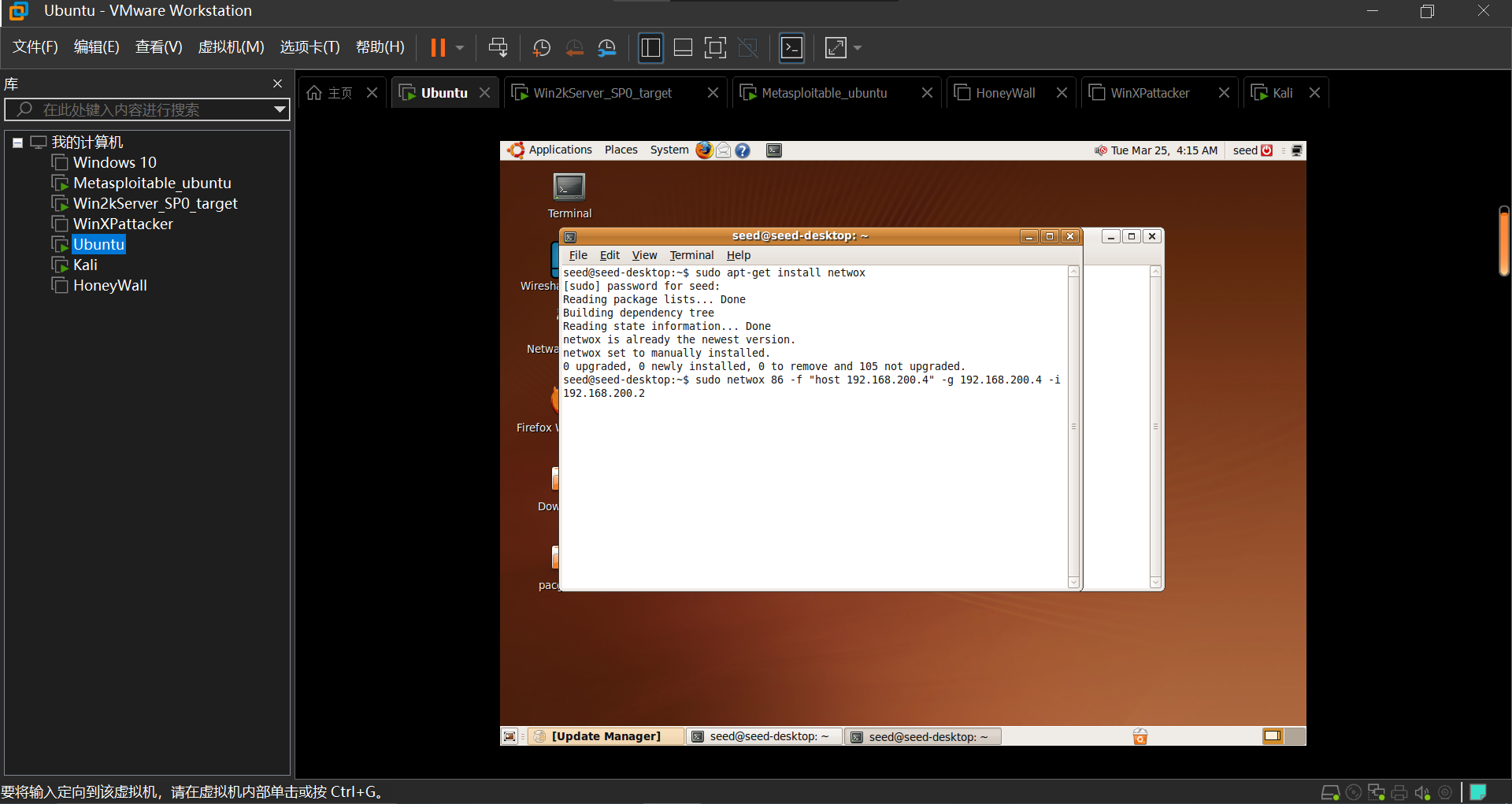
Task: Select Win2kServer_SP0_target in the library tree
Action: tap(155, 203)
